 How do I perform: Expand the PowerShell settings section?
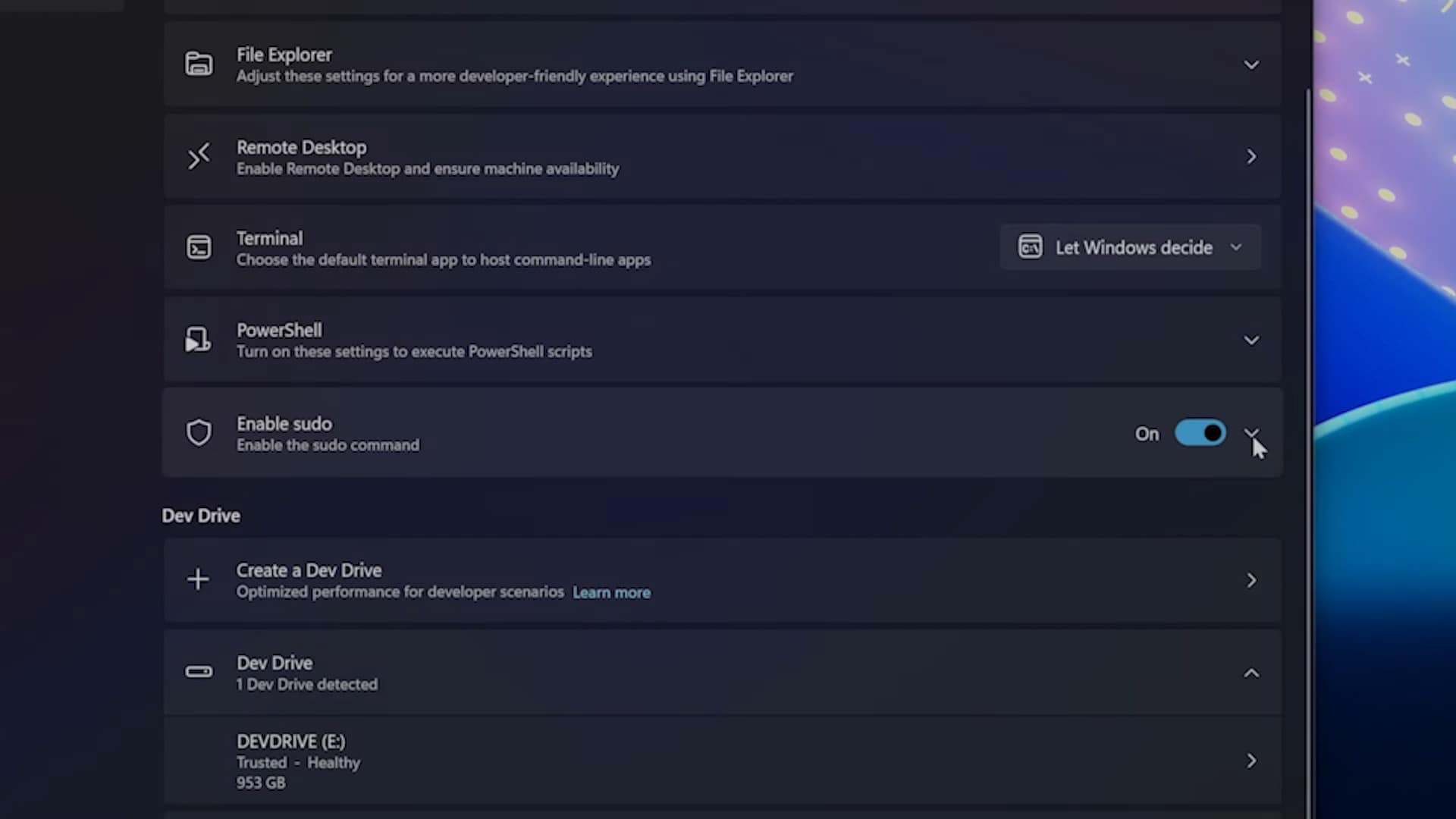pos(1251,340)
